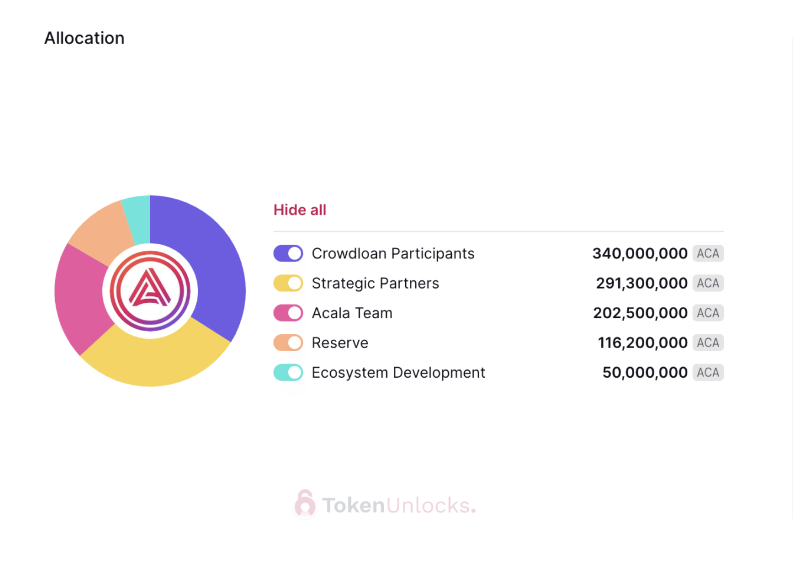The height and width of the screenshot is (562, 793).
Task: Click the 50,000,000 amount value
Action: point(645,373)
